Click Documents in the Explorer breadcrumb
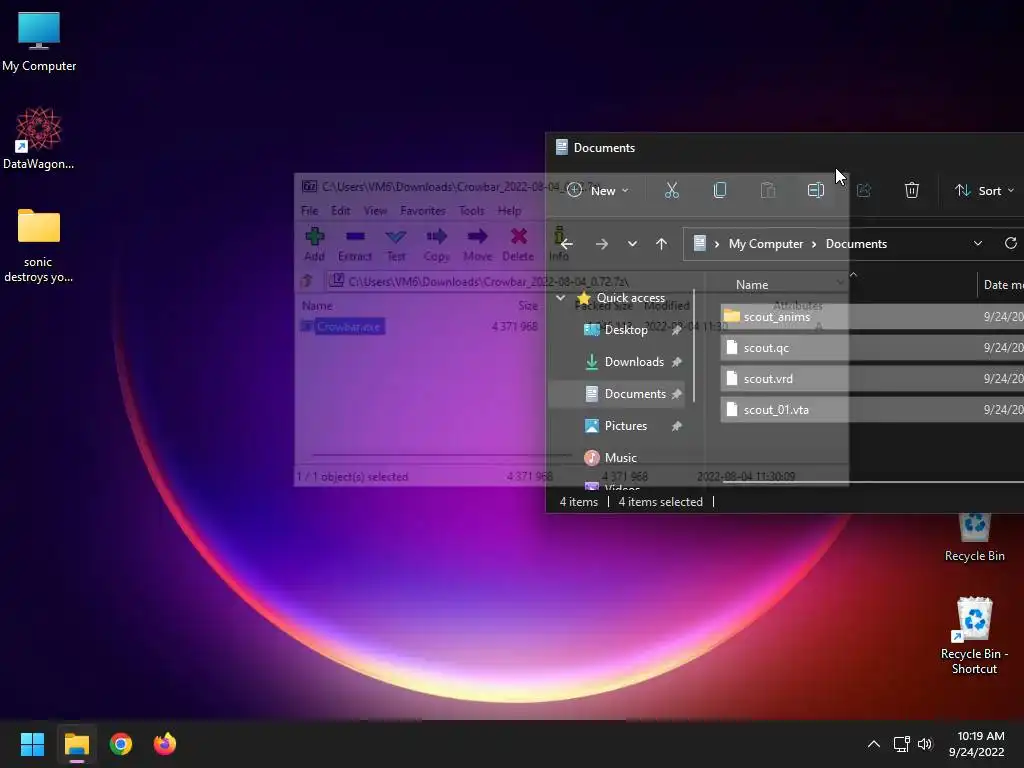This screenshot has width=1024, height=768. click(x=856, y=244)
